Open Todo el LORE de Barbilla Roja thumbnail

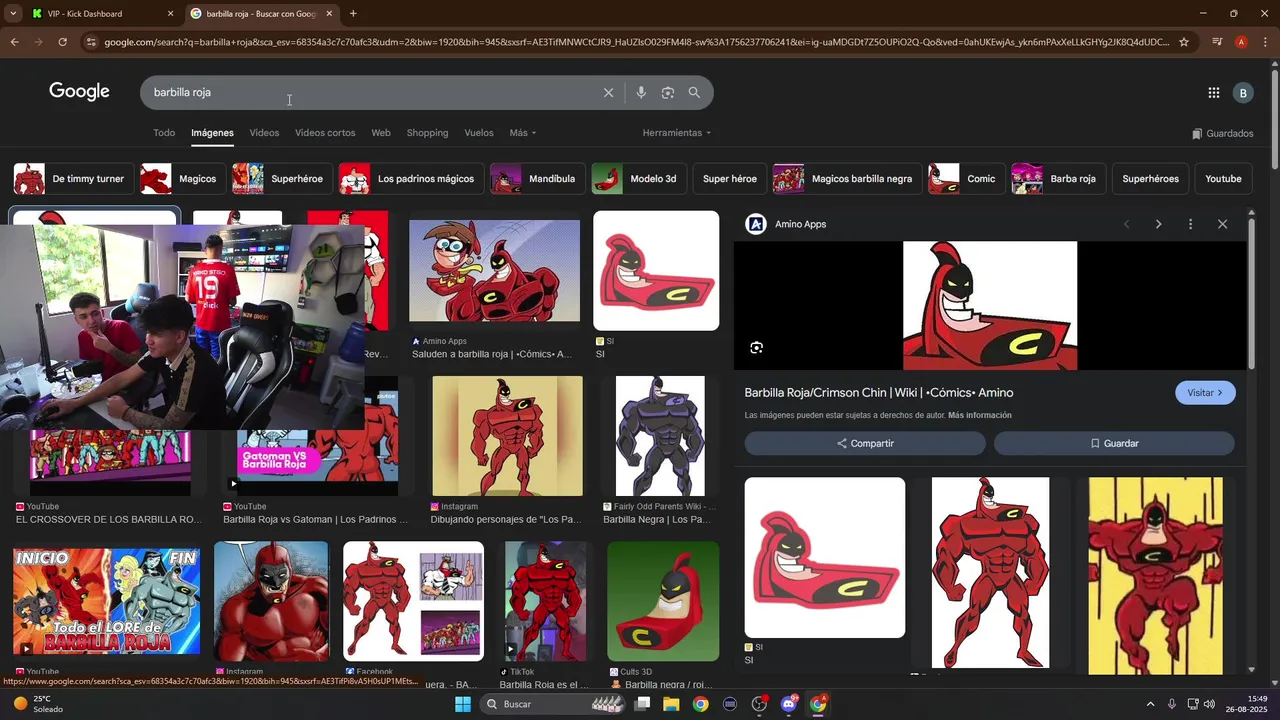(x=106, y=601)
